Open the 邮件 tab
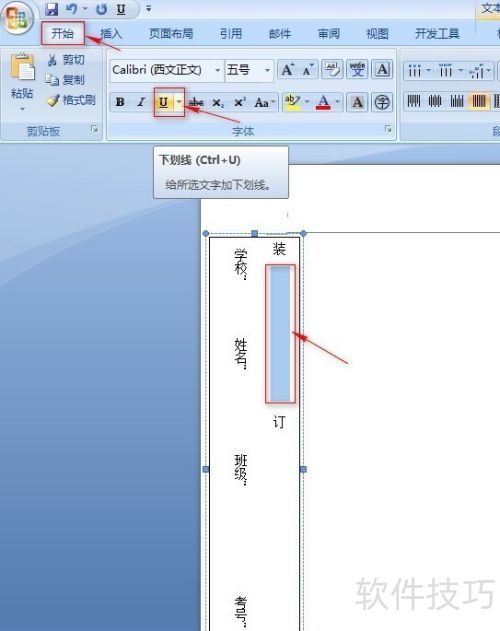 (x=280, y=33)
